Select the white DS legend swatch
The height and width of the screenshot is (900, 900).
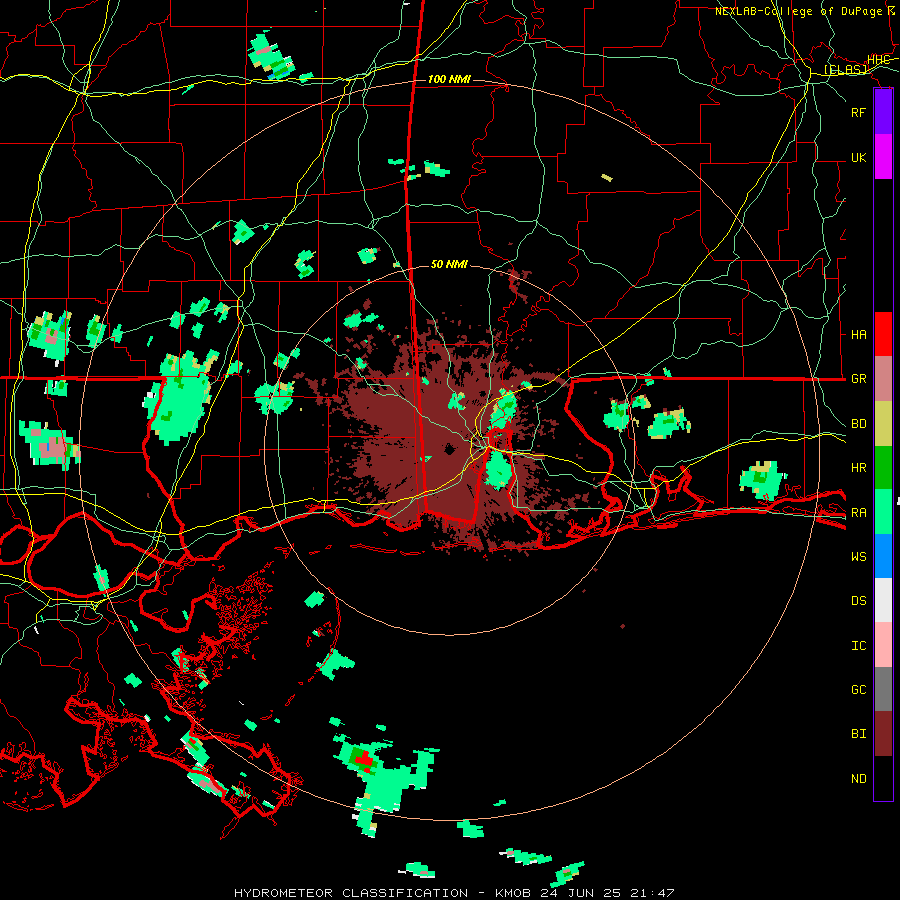(x=883, y=600)
